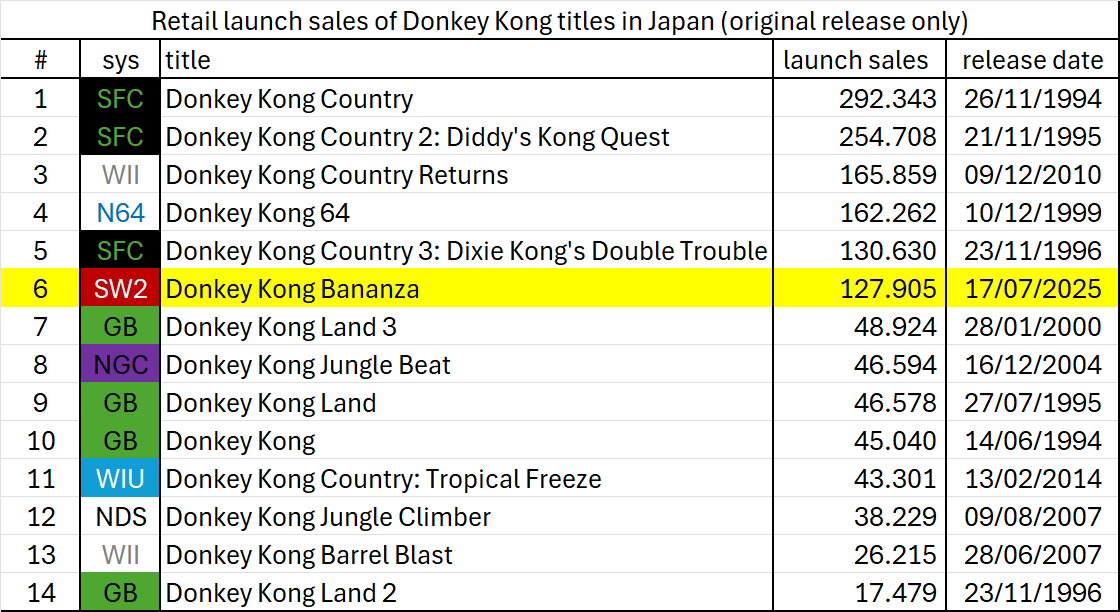Select the N64 system cell
Screen dimensions: 1120x612
(120, 213)
